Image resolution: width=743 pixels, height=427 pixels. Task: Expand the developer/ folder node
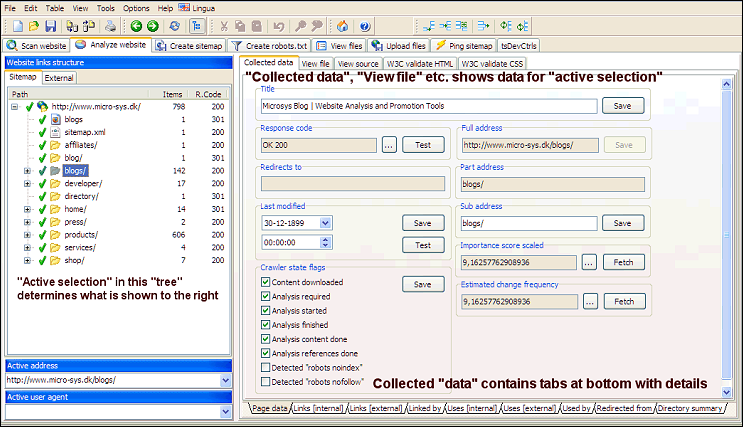pos(27,183)
